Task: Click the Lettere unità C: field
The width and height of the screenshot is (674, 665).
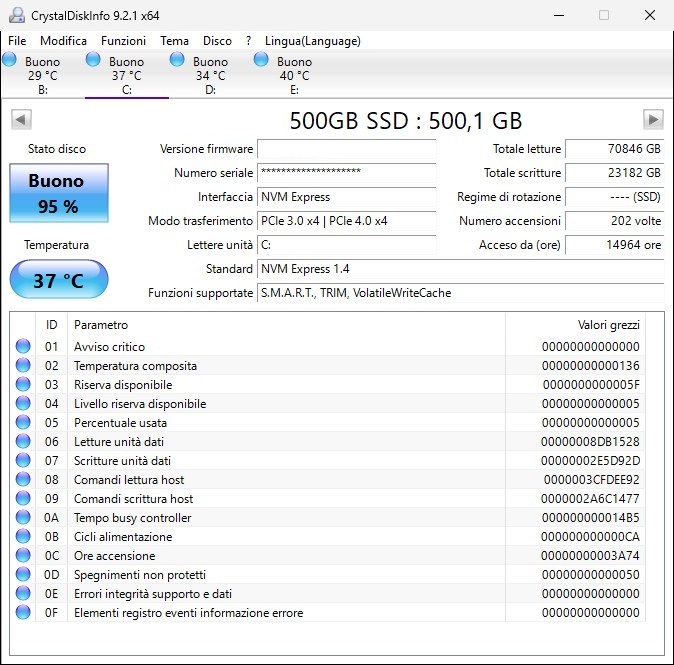Action: (346, 245)
